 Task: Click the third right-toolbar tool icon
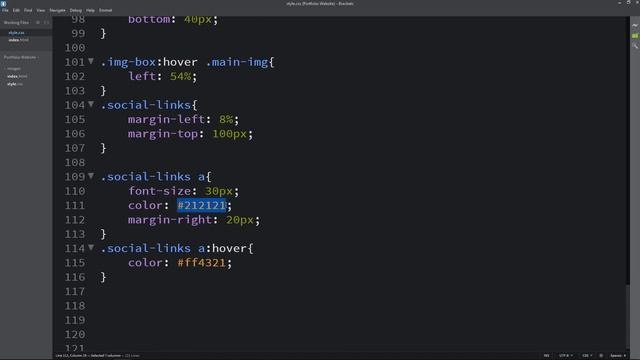point(635,46)
